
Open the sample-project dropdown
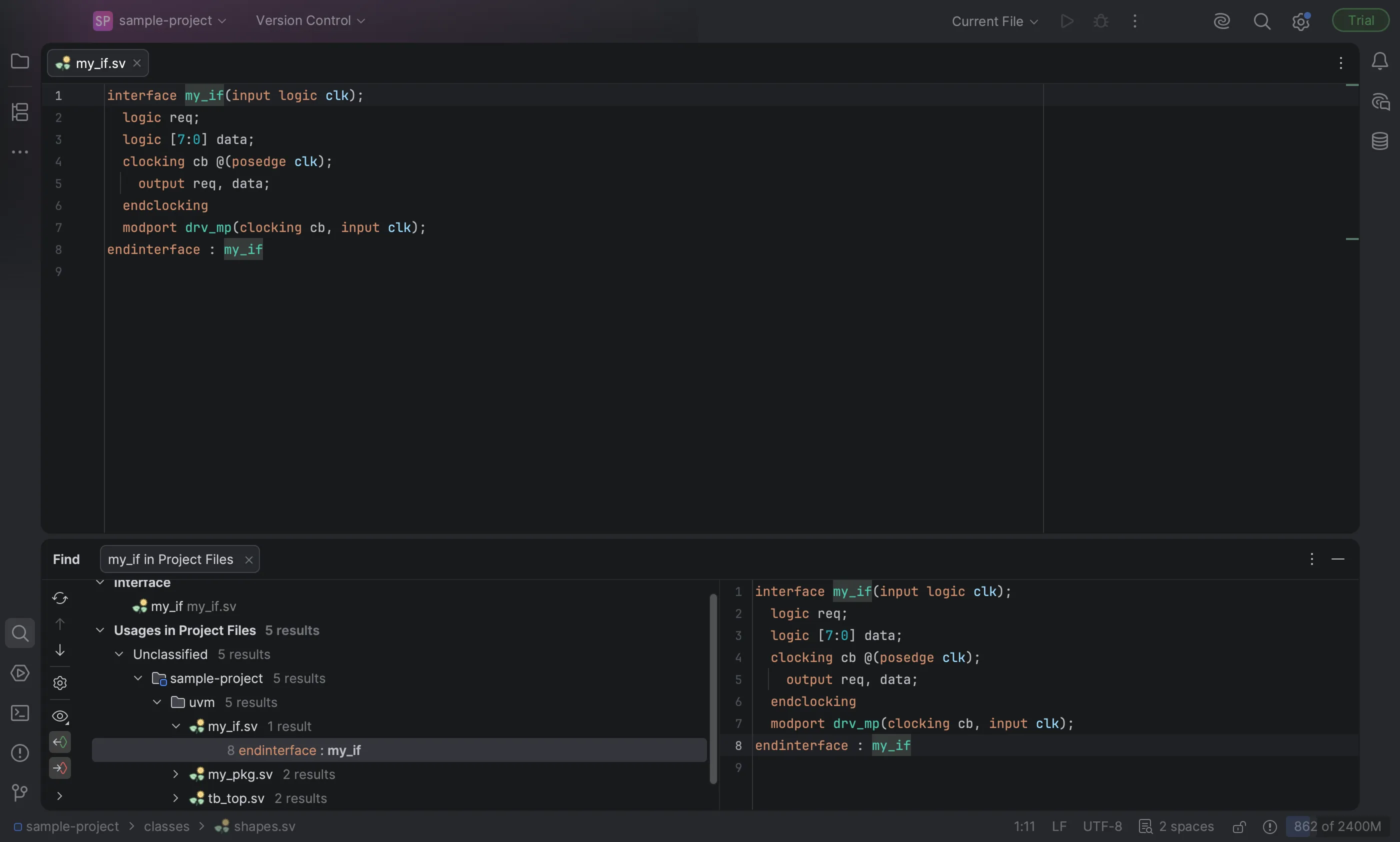coord(160,20)
